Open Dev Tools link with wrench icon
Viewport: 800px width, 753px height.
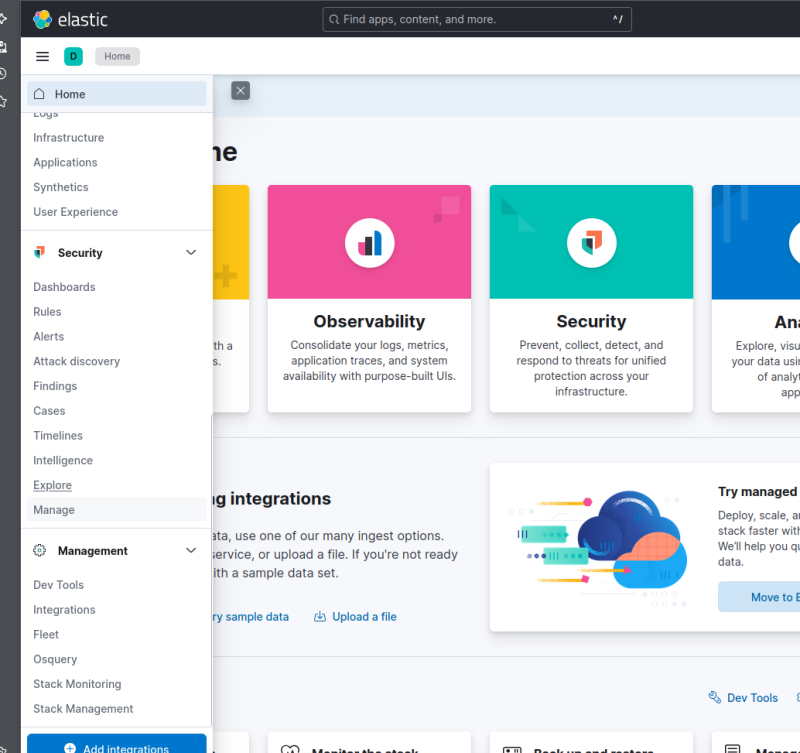(x=743, y=698)
